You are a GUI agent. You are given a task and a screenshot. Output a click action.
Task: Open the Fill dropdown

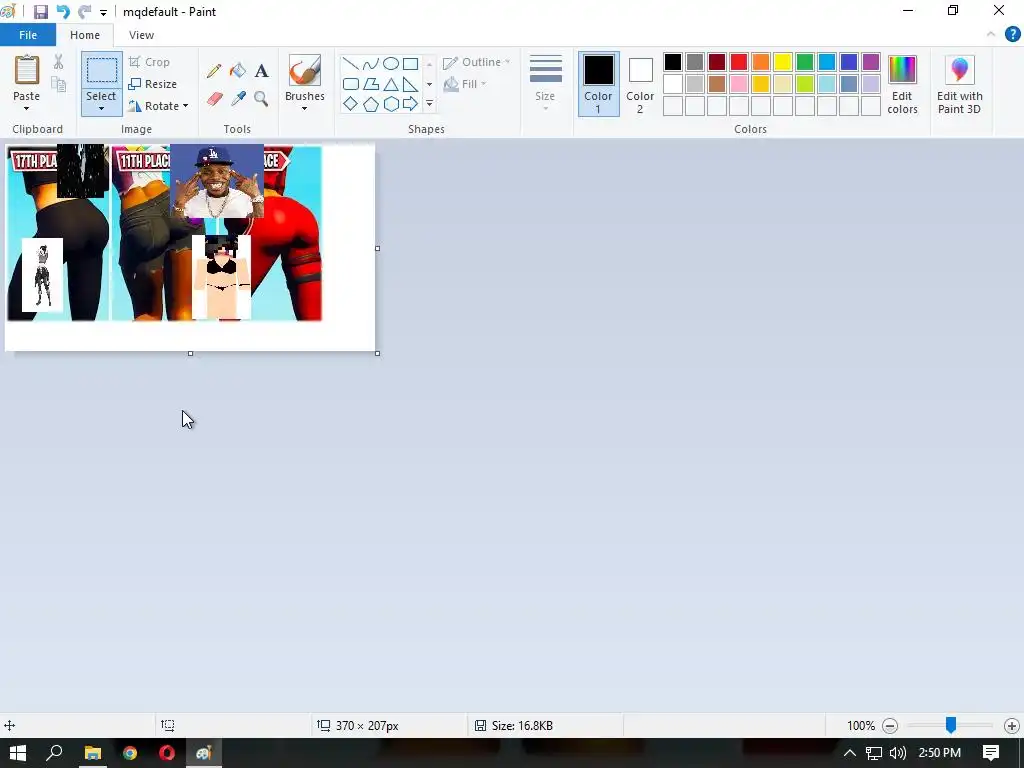point(465,84)
